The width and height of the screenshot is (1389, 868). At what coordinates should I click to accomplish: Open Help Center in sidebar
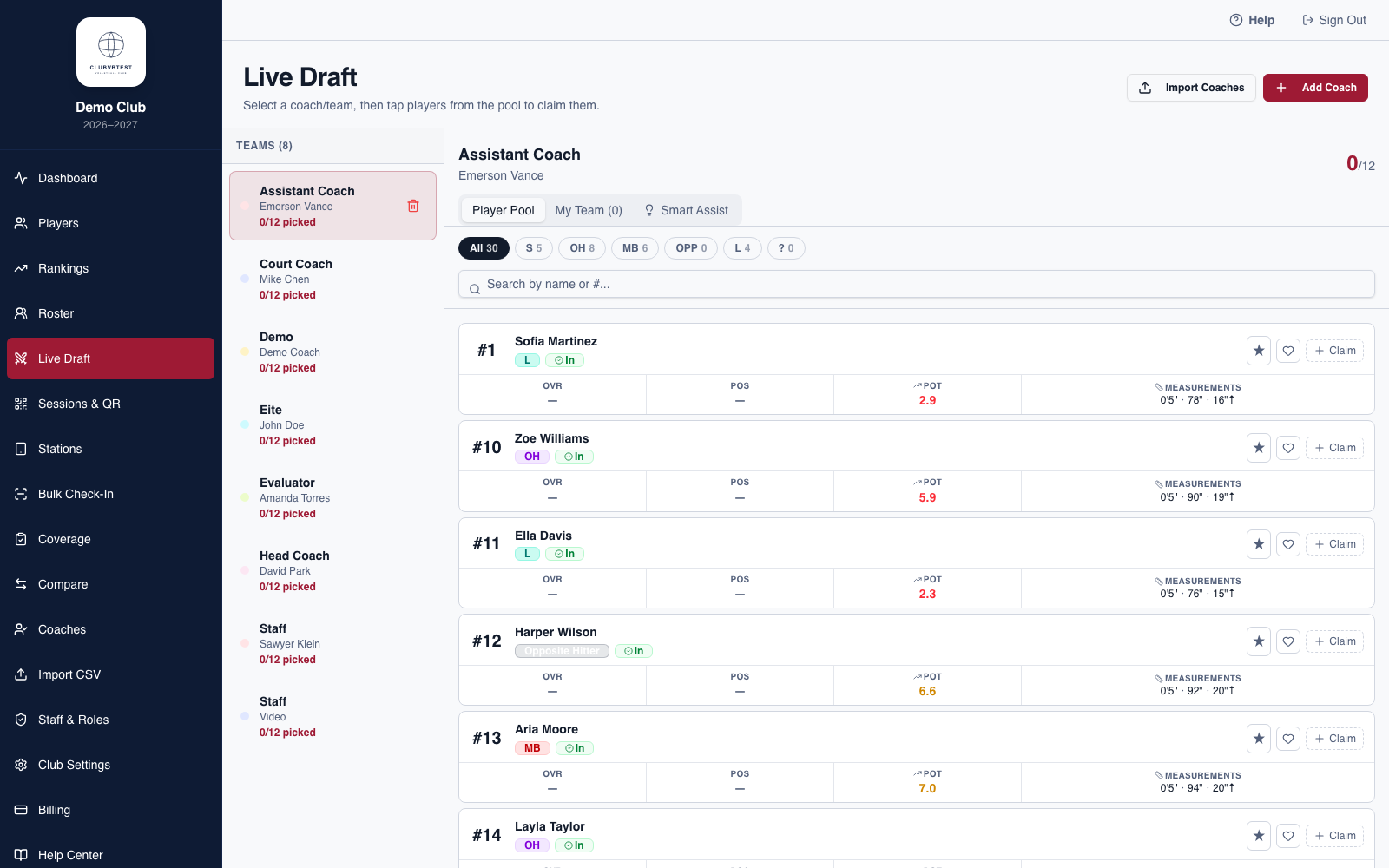(110, 855)
